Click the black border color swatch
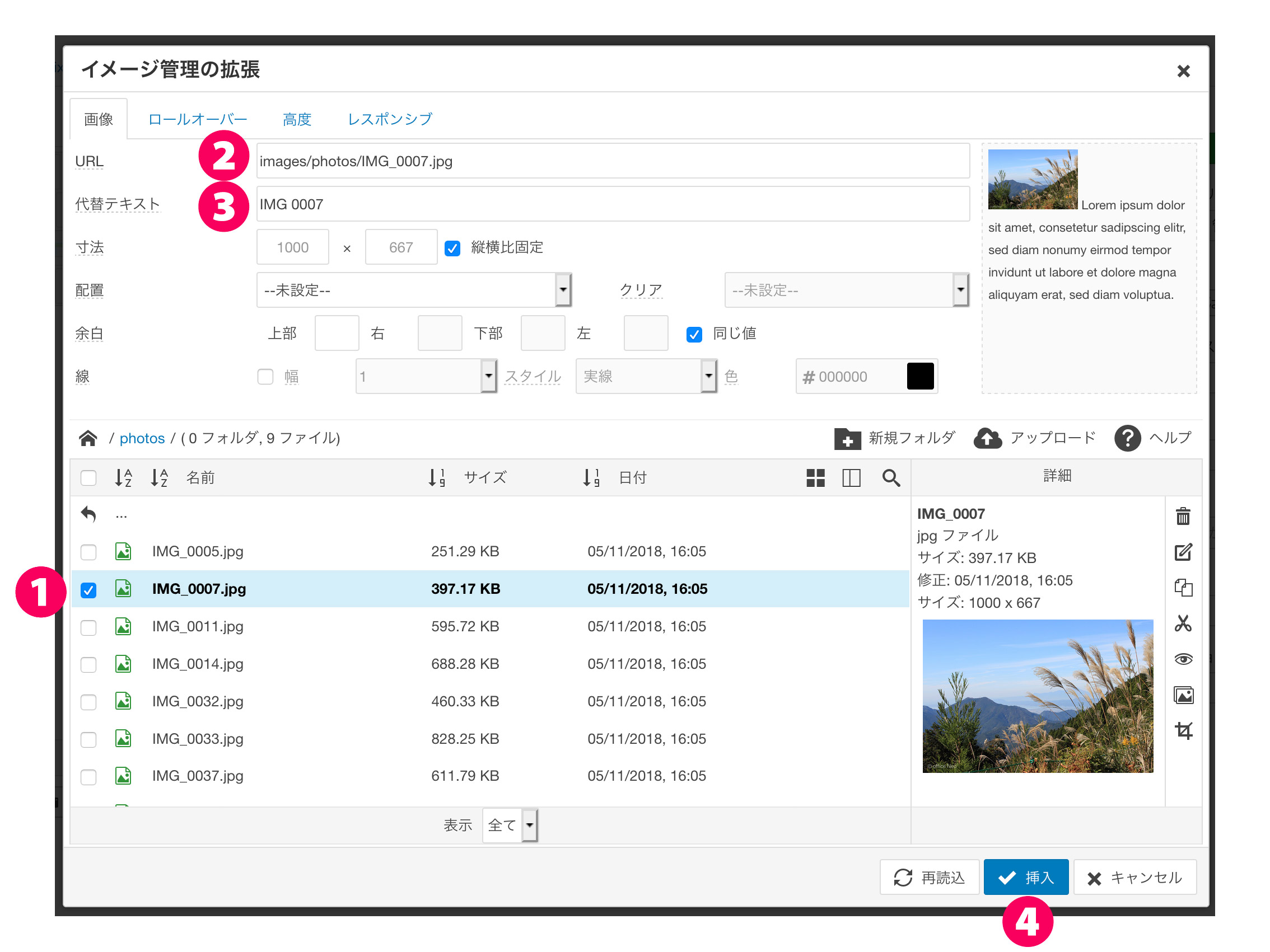 [x=920, y=377]
